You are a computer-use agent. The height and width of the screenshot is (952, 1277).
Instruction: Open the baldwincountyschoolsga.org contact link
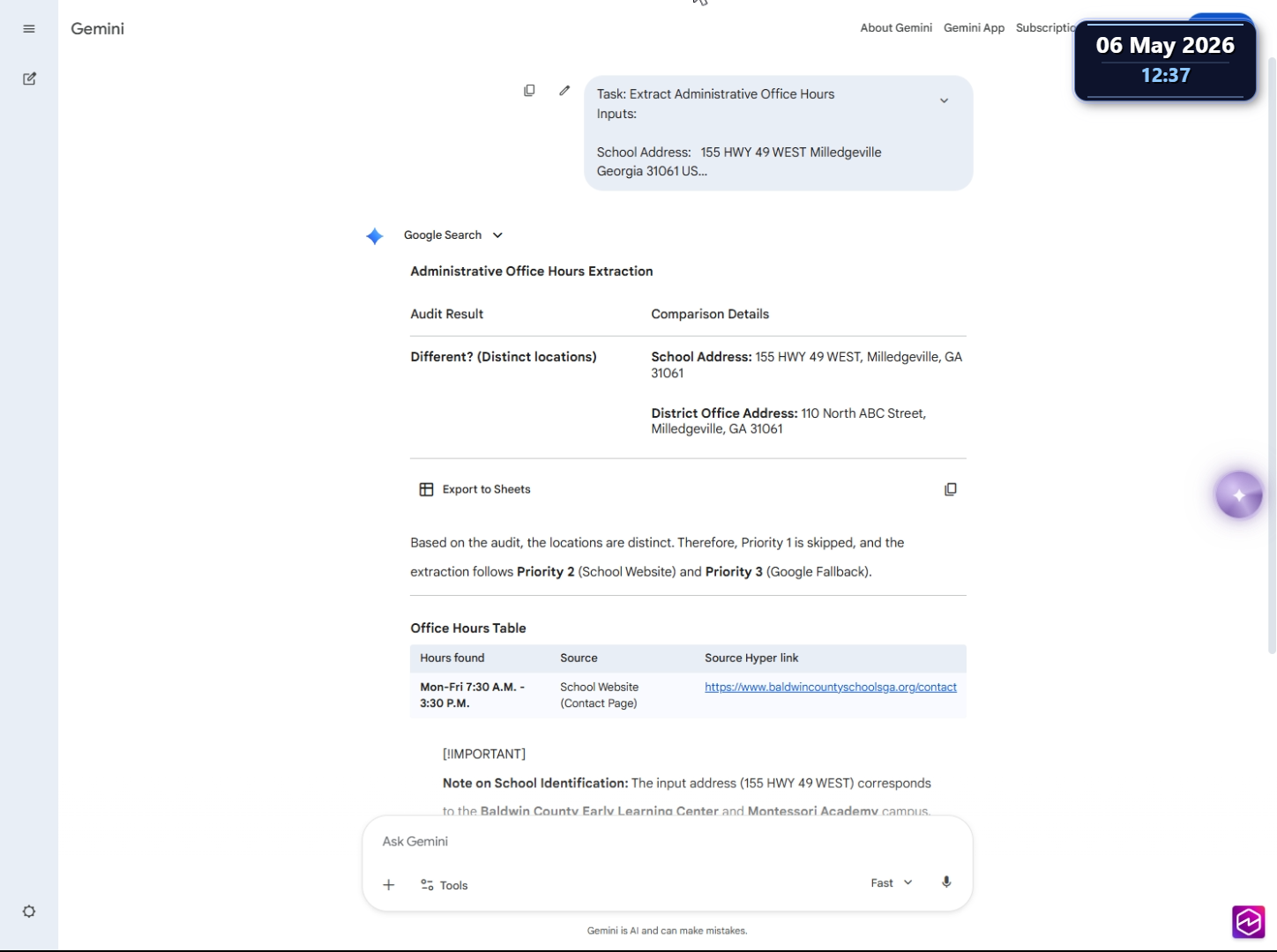coord(831,687)
